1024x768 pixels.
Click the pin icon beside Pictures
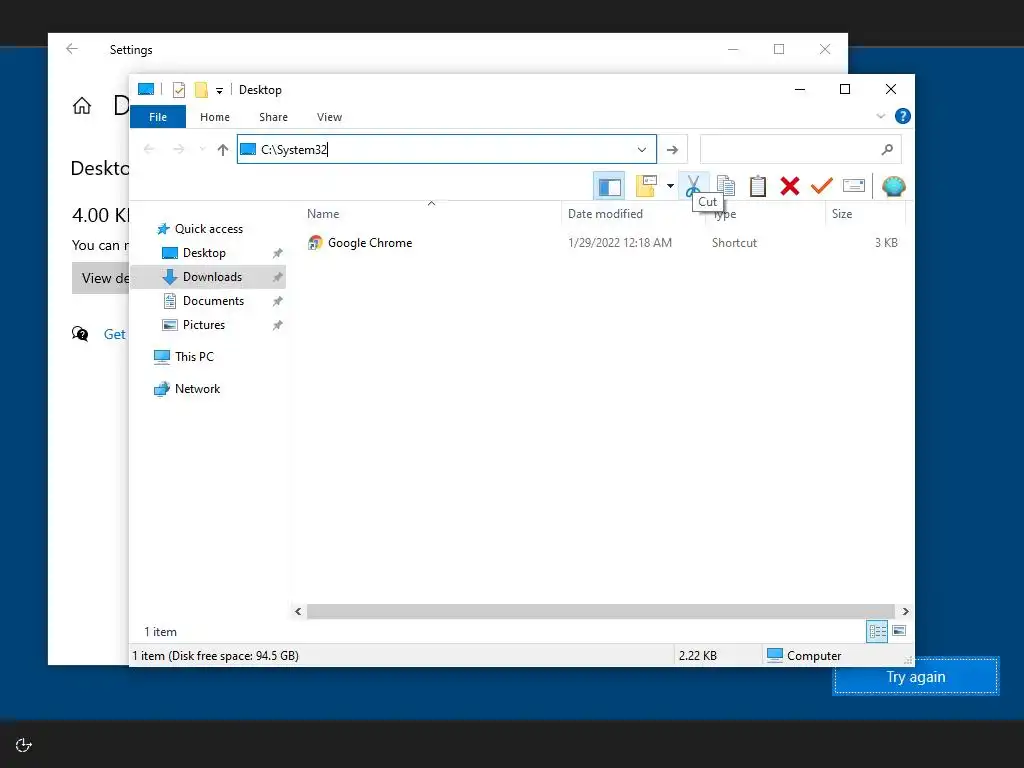pos(278,325)
